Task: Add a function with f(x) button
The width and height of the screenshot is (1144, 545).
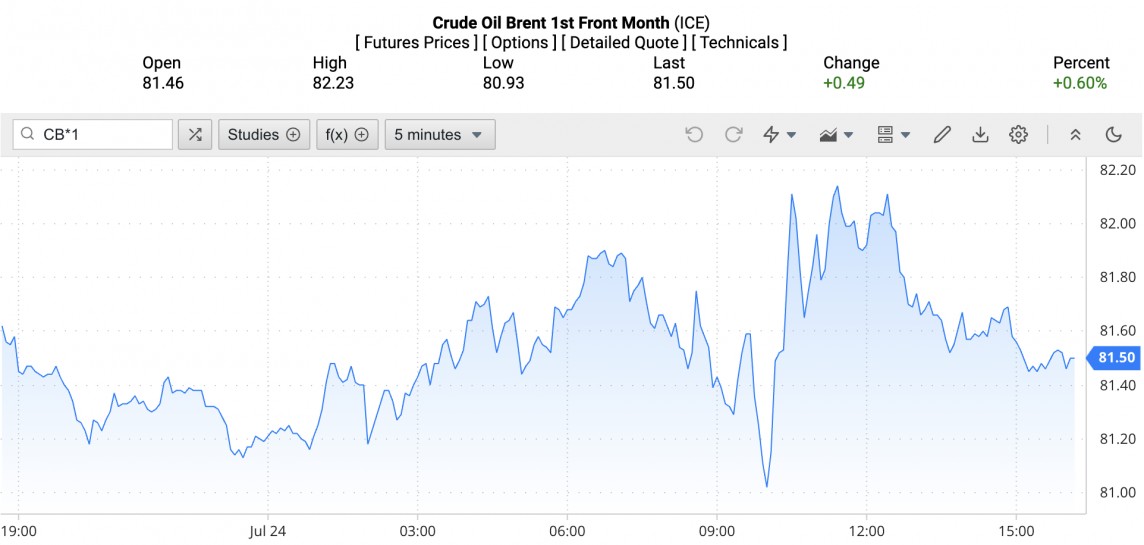Action: tap(347, 135)
